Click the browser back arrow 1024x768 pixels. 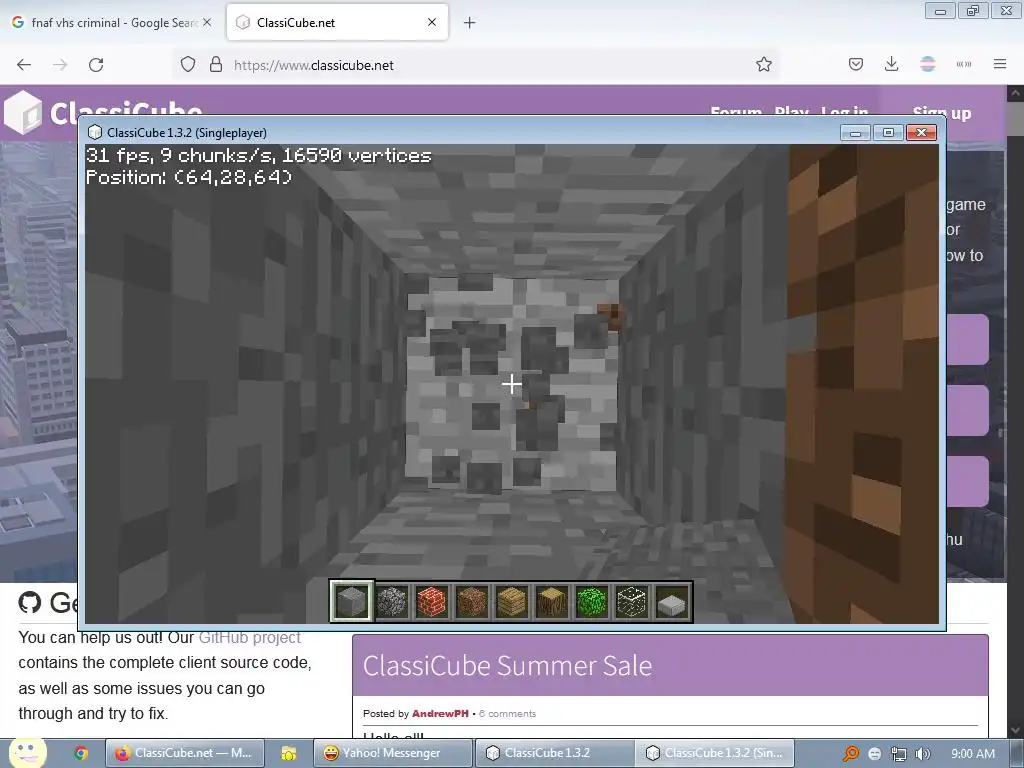coord(24,65)
